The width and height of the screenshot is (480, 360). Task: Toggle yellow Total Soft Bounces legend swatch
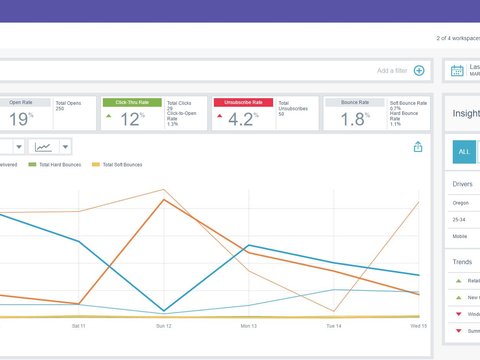(x=96, y=164)
